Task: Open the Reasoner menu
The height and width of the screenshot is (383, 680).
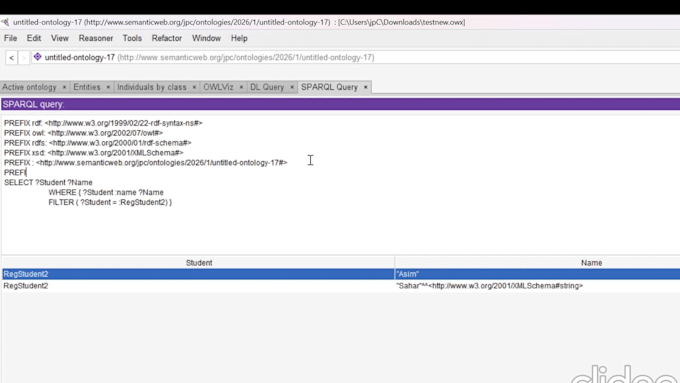Action: (96, 38)
